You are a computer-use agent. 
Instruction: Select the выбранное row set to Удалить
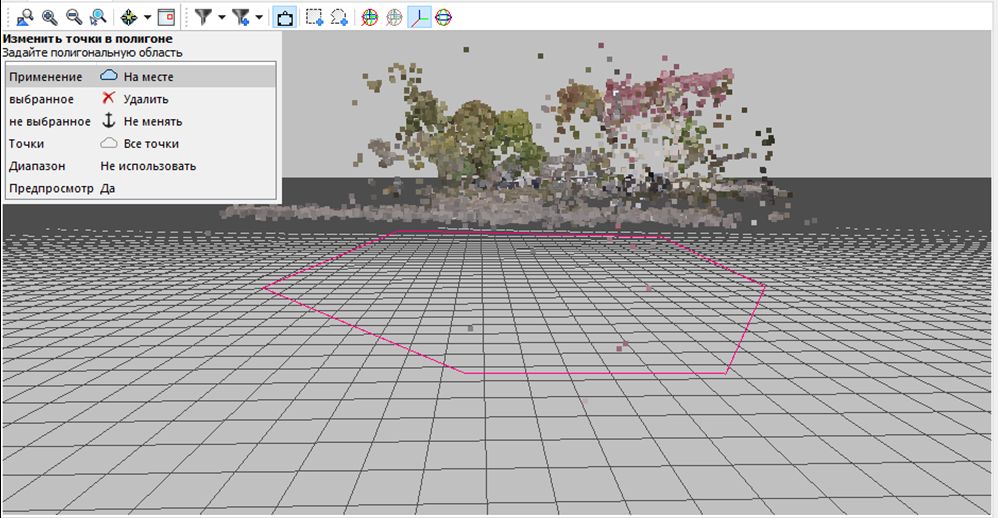click(x=140, y=99)
